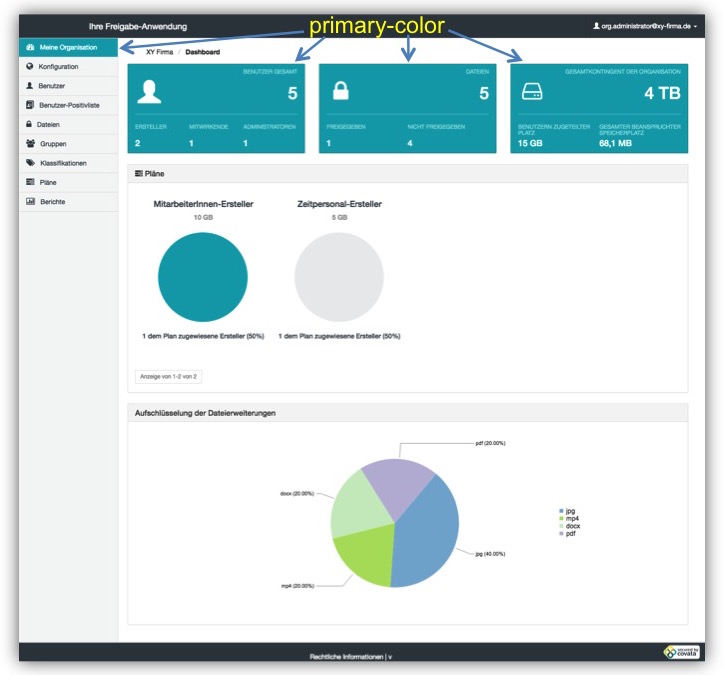Go to Gruppen in the sidebar
This screenshot has height=675, width=724.
coord(68,144)
